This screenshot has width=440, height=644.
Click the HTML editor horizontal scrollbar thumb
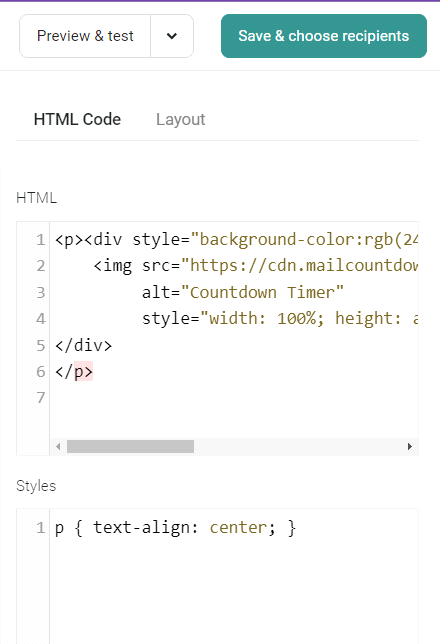pos(130,446)
